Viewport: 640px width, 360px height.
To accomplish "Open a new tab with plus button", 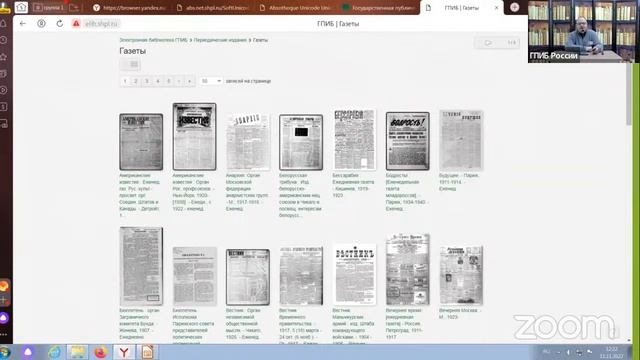I will 514,7.
